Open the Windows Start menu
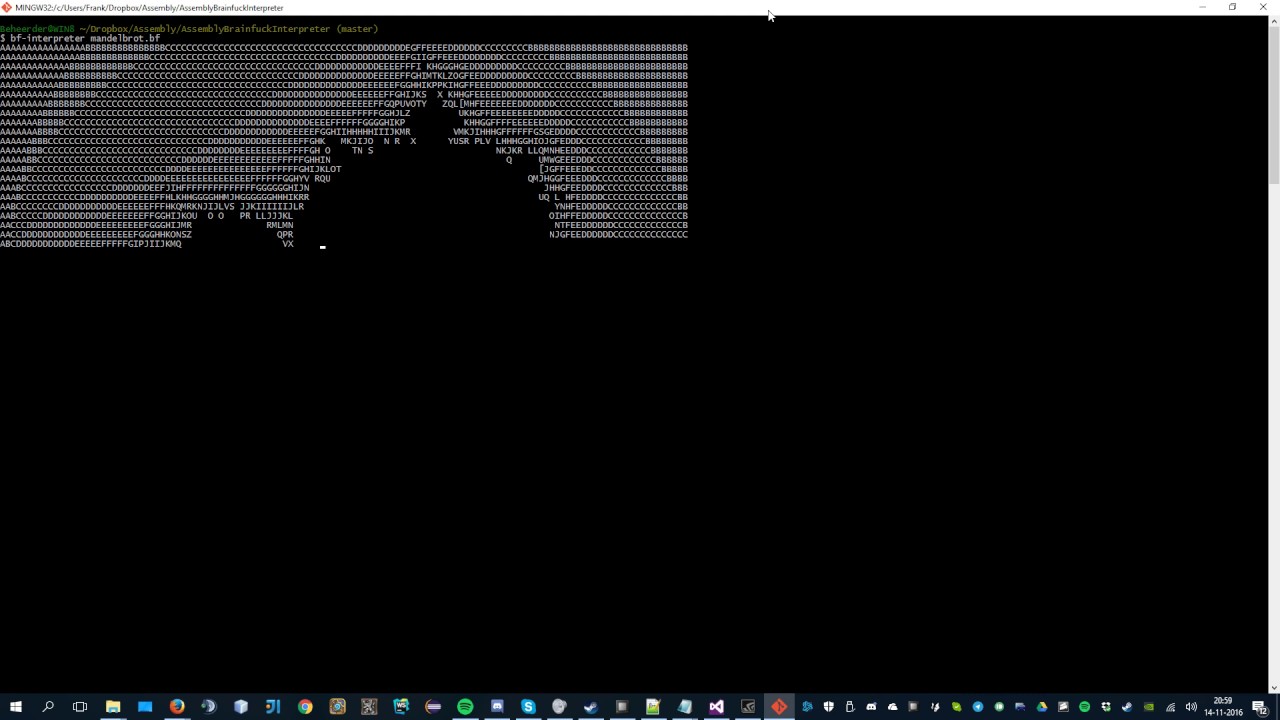This screenshot has height=720, width=1280. point(16,707)
